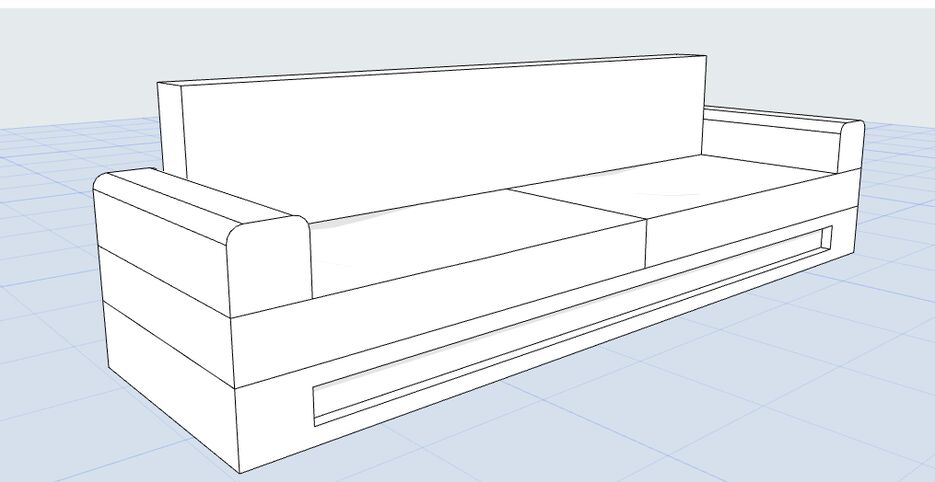This screenshot has height=482, width=935.
Task: Select the sofa backrest front face
Action: (x=440, y=130)
